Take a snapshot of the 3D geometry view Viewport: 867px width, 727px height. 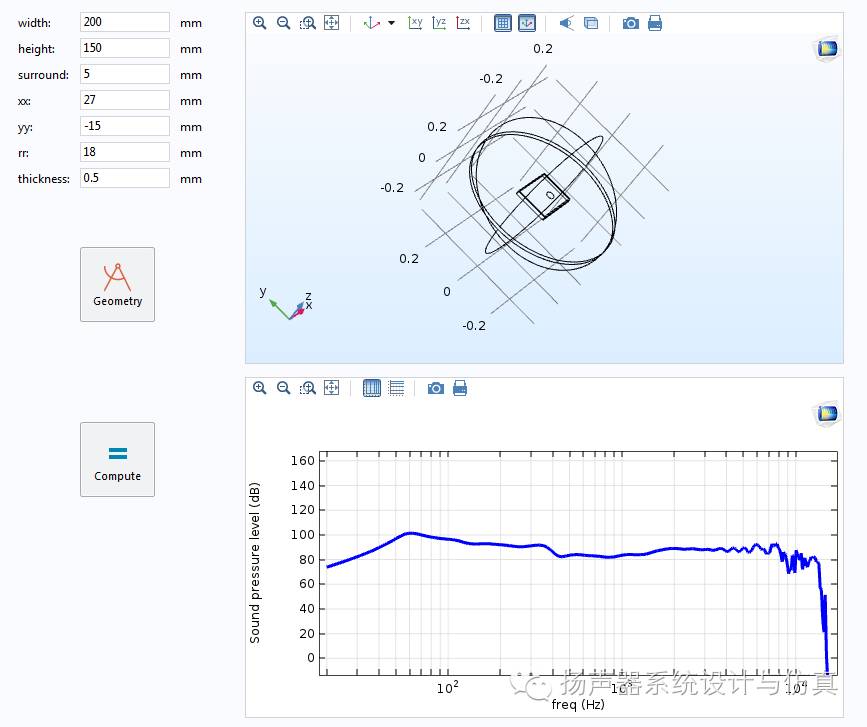[631, 23]
